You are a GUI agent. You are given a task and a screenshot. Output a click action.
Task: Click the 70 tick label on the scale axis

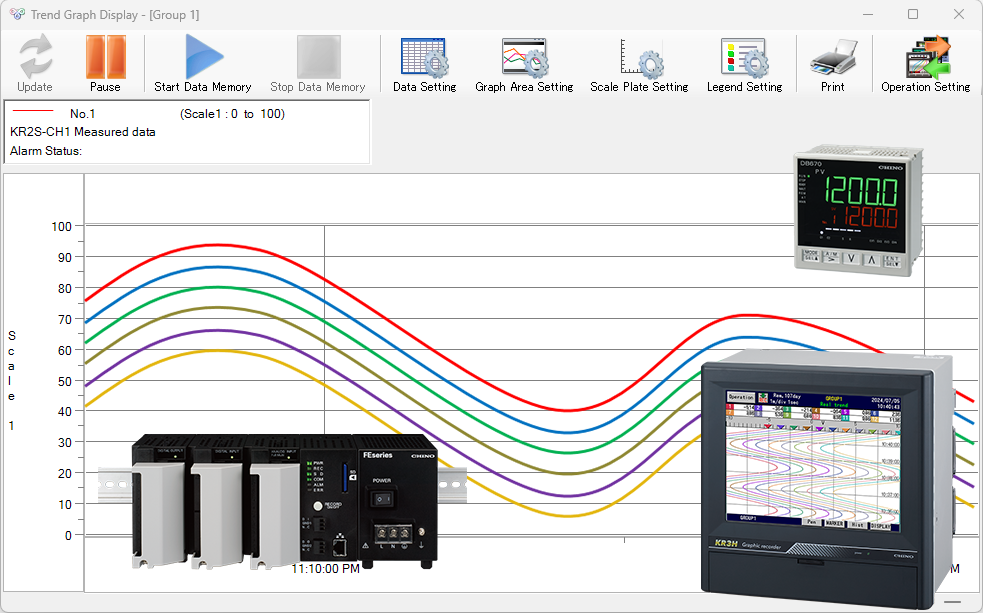[x=65, y=319]
